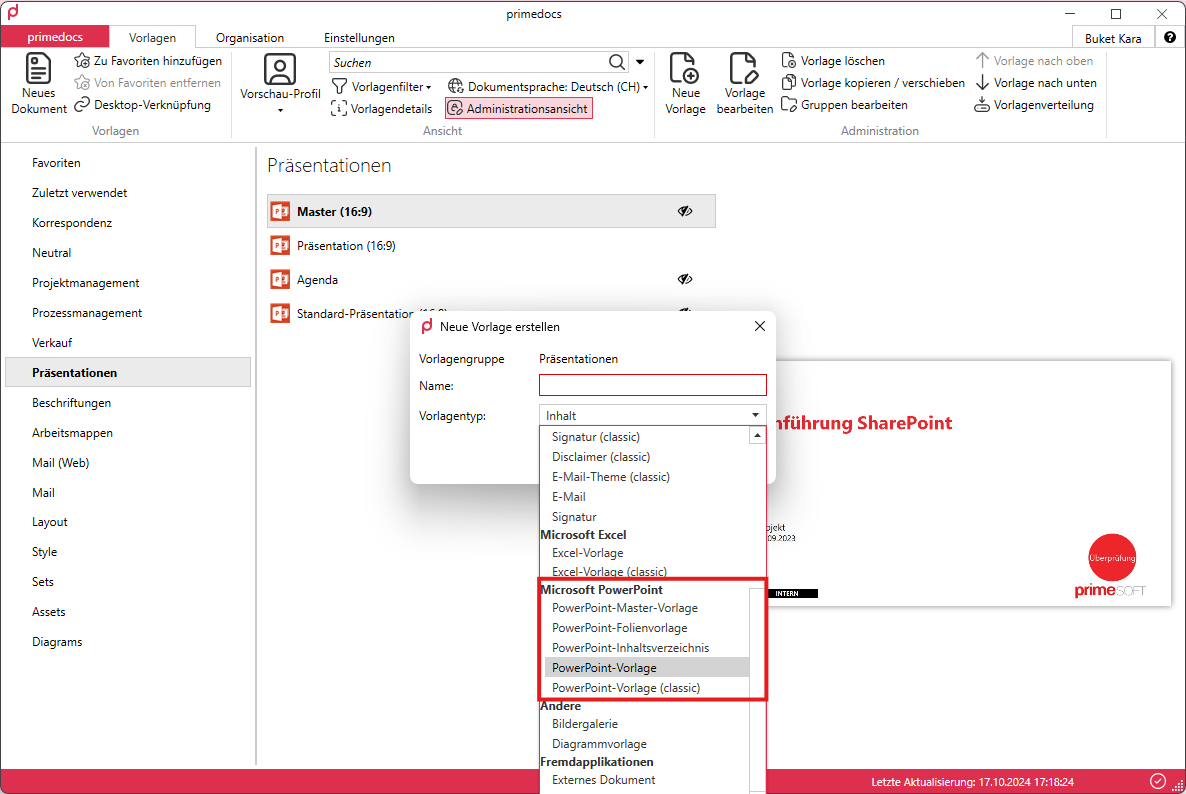Open the help question mark icon
The height and width of the screenshot is (794, 1186).
1170,37
